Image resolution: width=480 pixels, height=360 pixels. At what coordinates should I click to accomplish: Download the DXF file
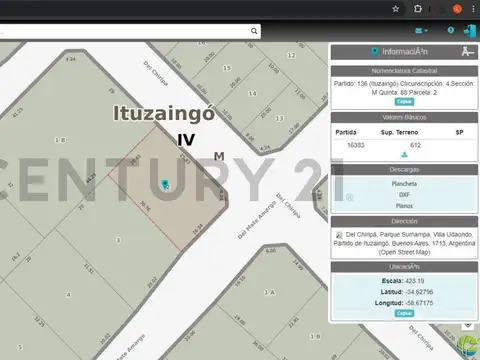(x=404, y=195)
